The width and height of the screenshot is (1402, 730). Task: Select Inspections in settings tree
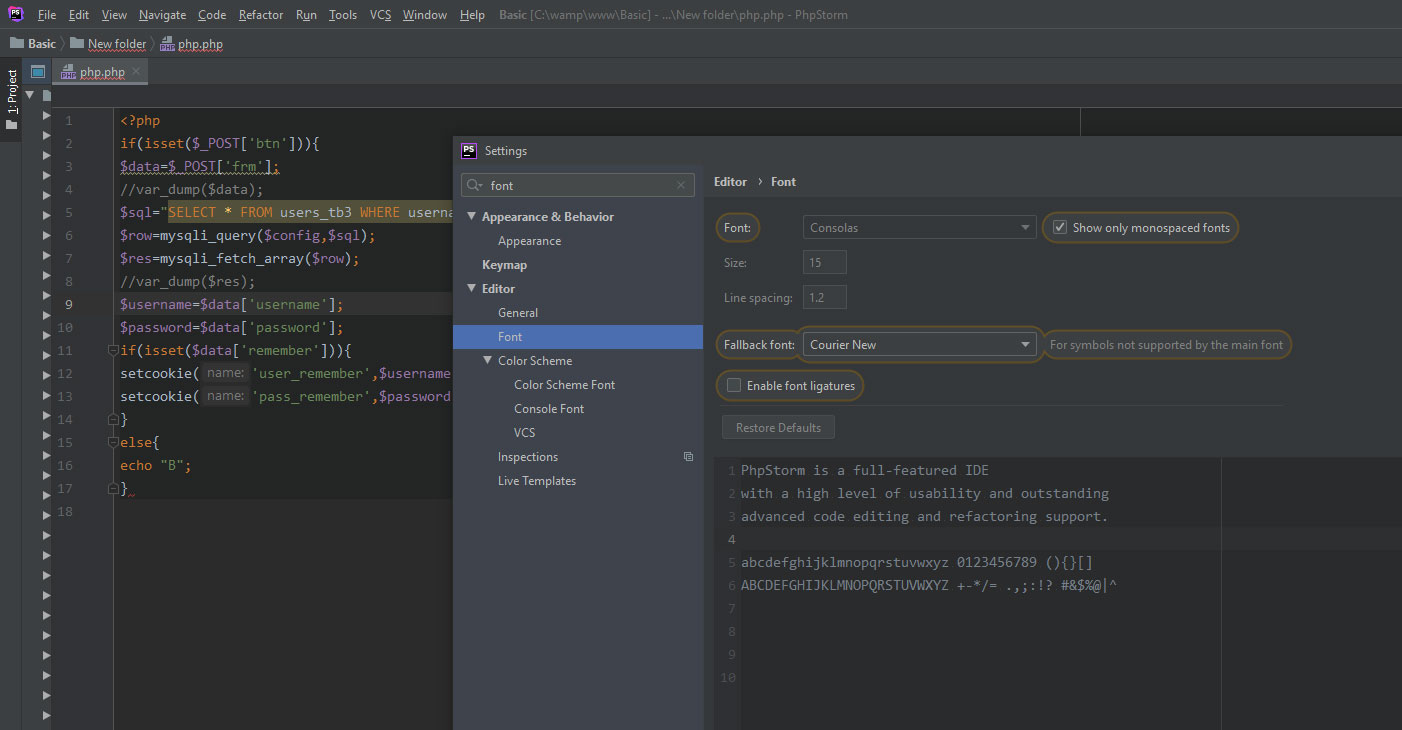point(528,457)
